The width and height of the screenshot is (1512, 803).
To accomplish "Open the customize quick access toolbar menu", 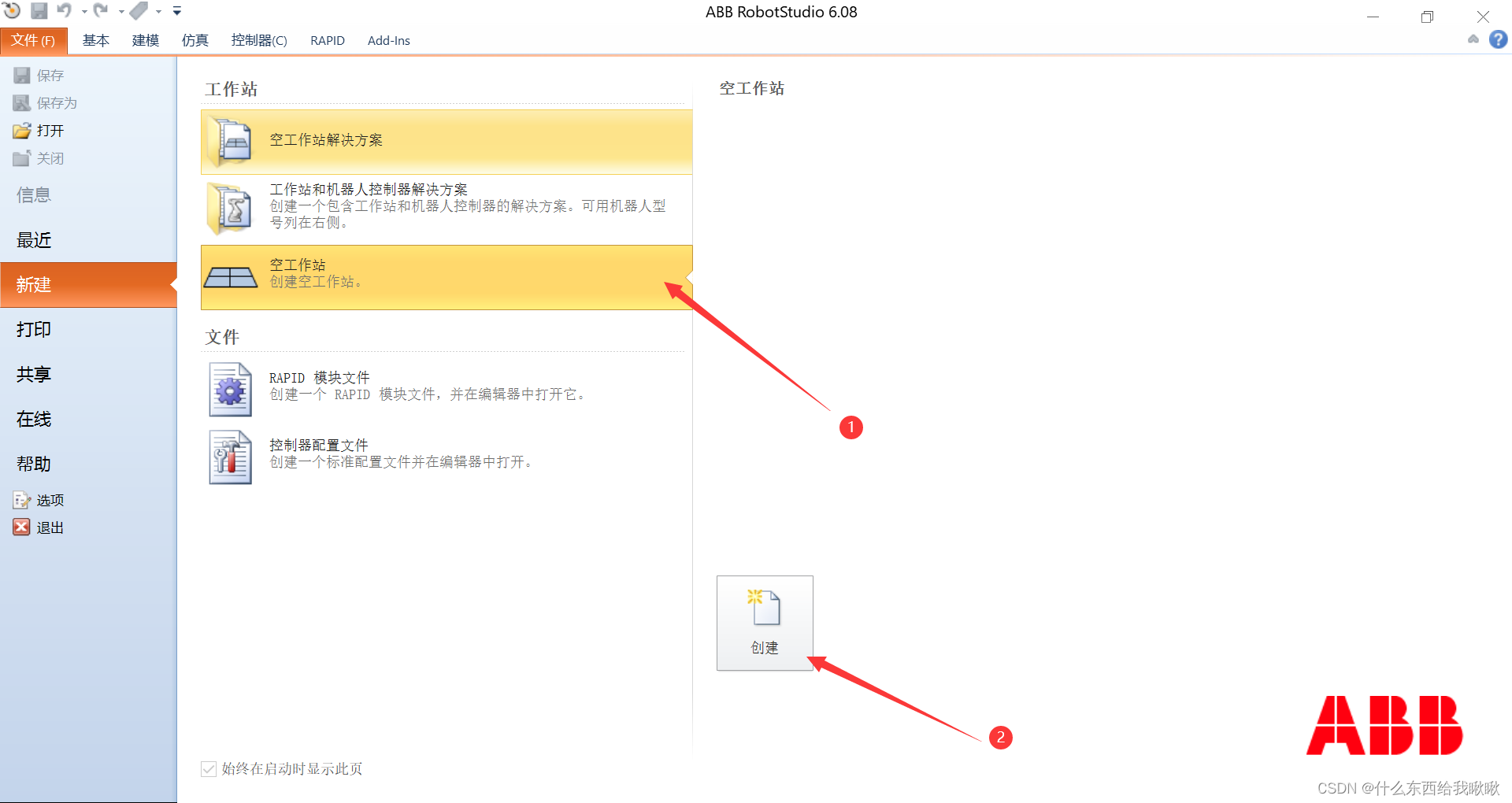I will pos(177,11).
